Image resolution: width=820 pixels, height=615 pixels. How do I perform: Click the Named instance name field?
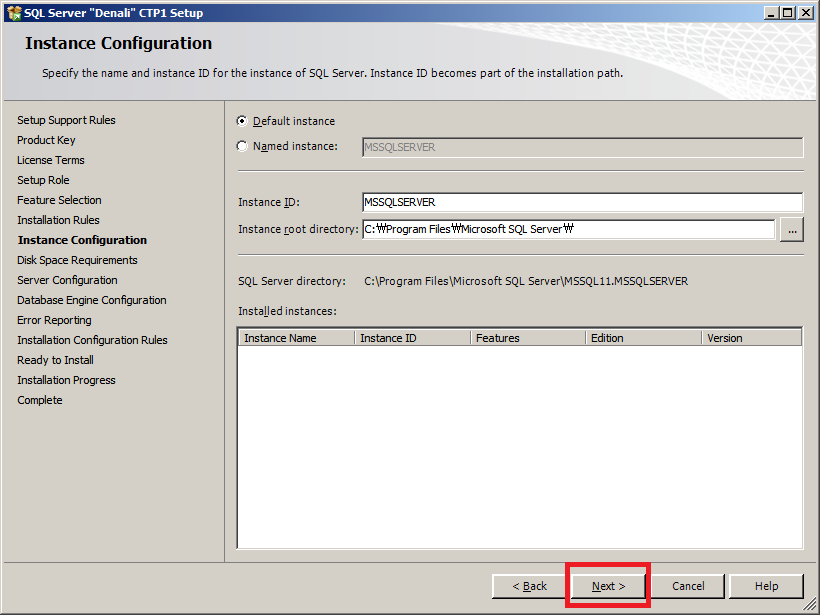click(x=583, y=147)
